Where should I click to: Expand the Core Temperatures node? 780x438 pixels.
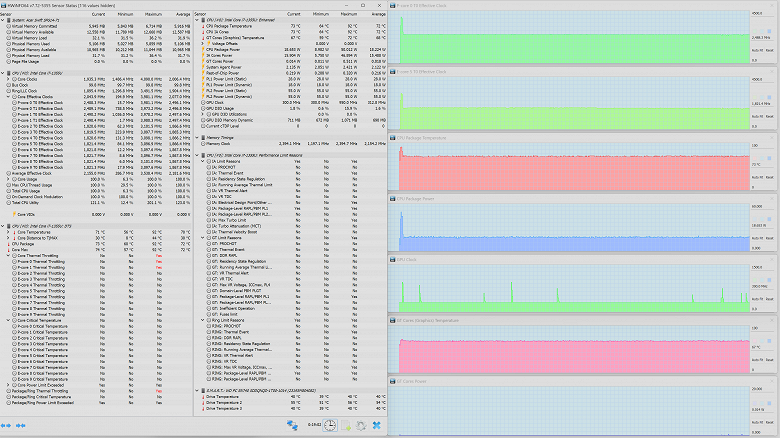[x=8, y=232]
